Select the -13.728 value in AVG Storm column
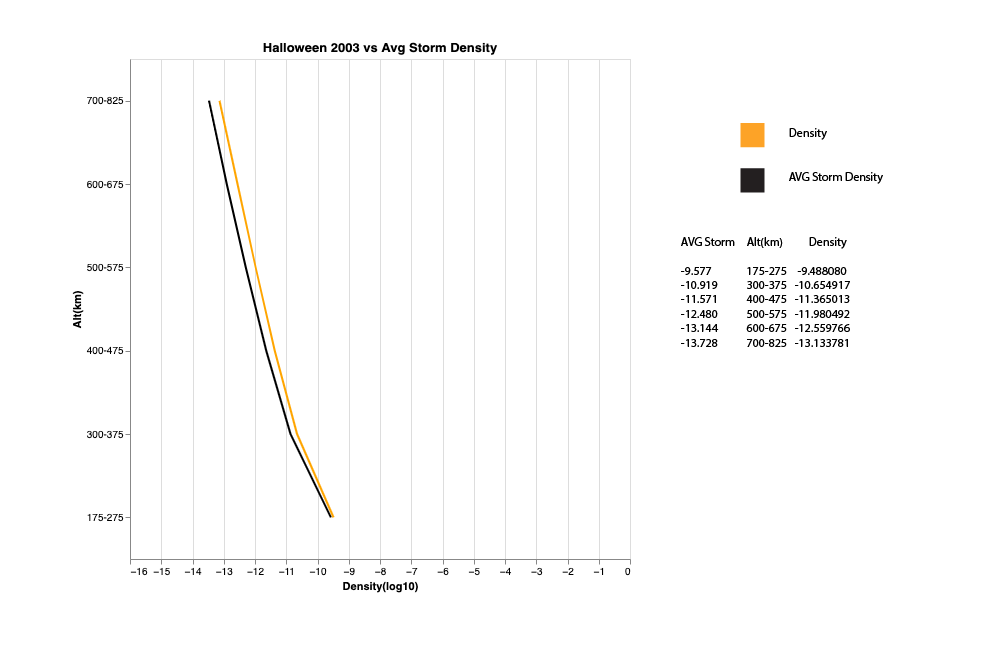The width and height of the screenshot is (1007, 666). (x=699, y=343)
